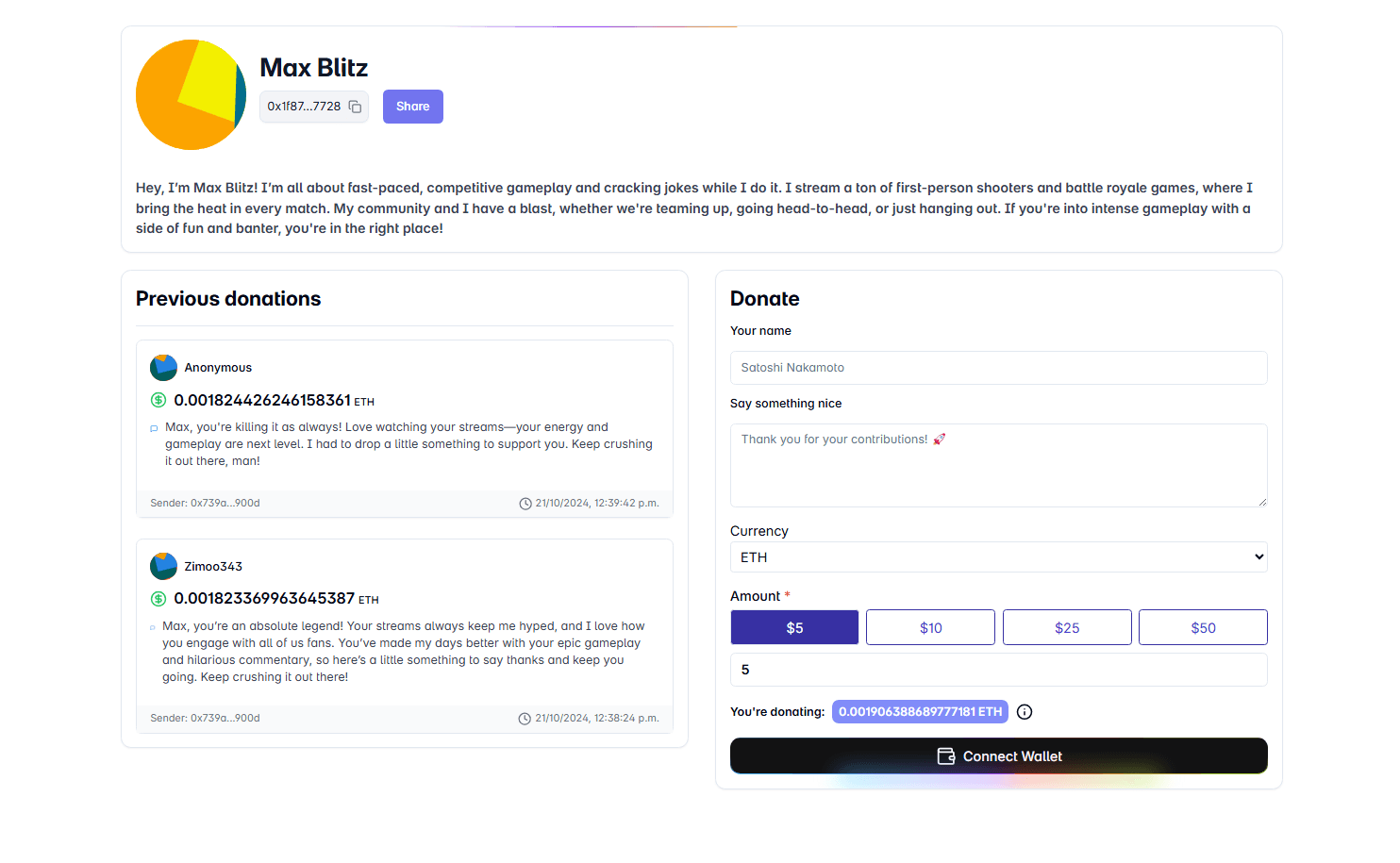Click Max Blitz's profile pie avatar
1400x863 pixels.
tap(191, 94)
